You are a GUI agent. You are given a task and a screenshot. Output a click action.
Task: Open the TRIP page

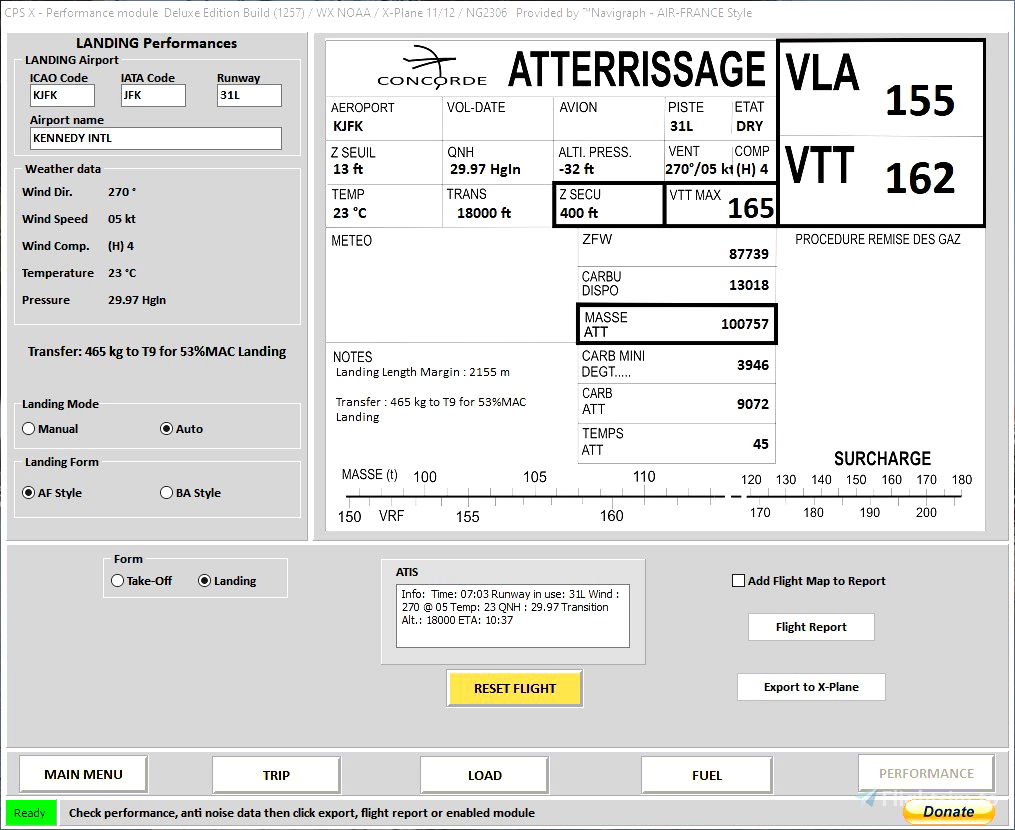coord(276,775)
